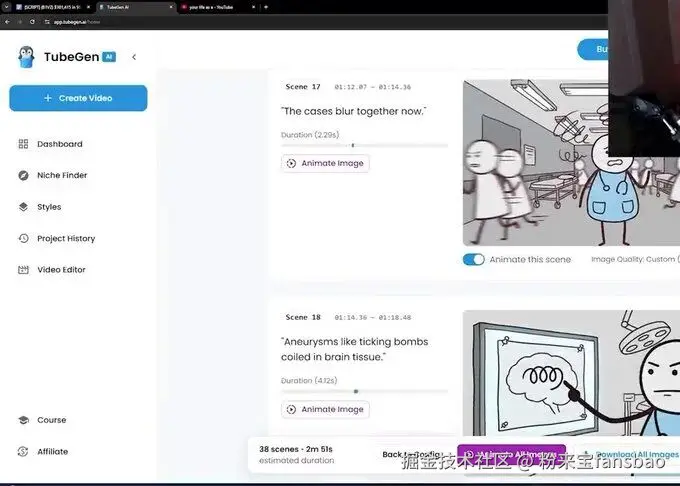Edit text 'Aneurysms like ticking bombs'
The height and width of the screenshot is (486, 680).
pyautogui.click(x=355, y=342)
